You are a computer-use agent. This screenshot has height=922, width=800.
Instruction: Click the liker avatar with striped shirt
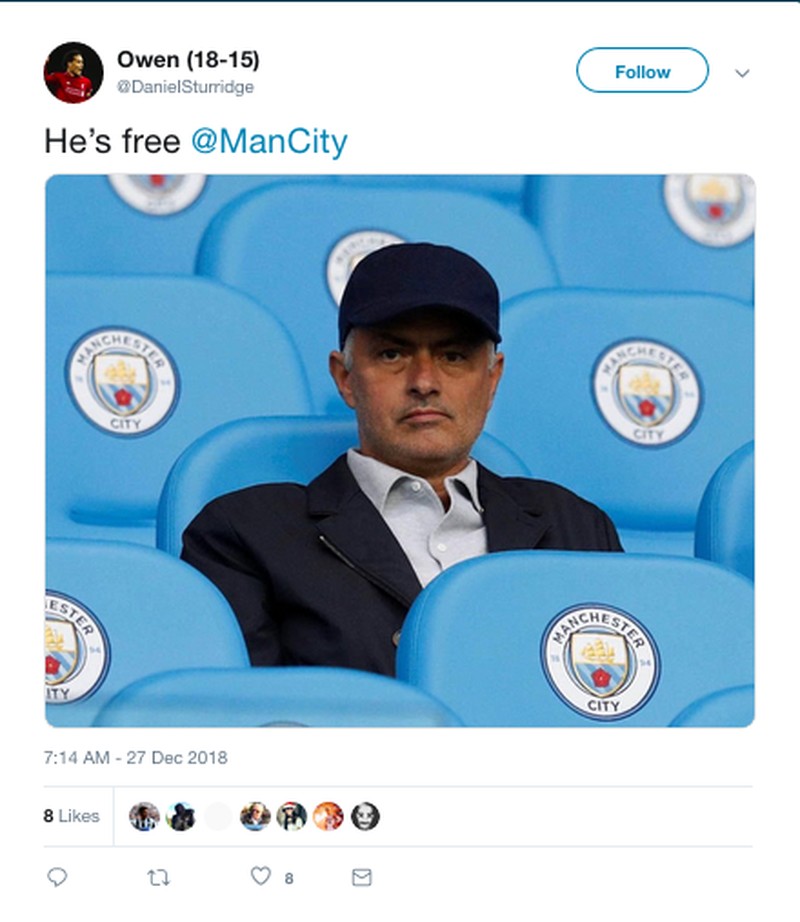(x=145, y=816)
